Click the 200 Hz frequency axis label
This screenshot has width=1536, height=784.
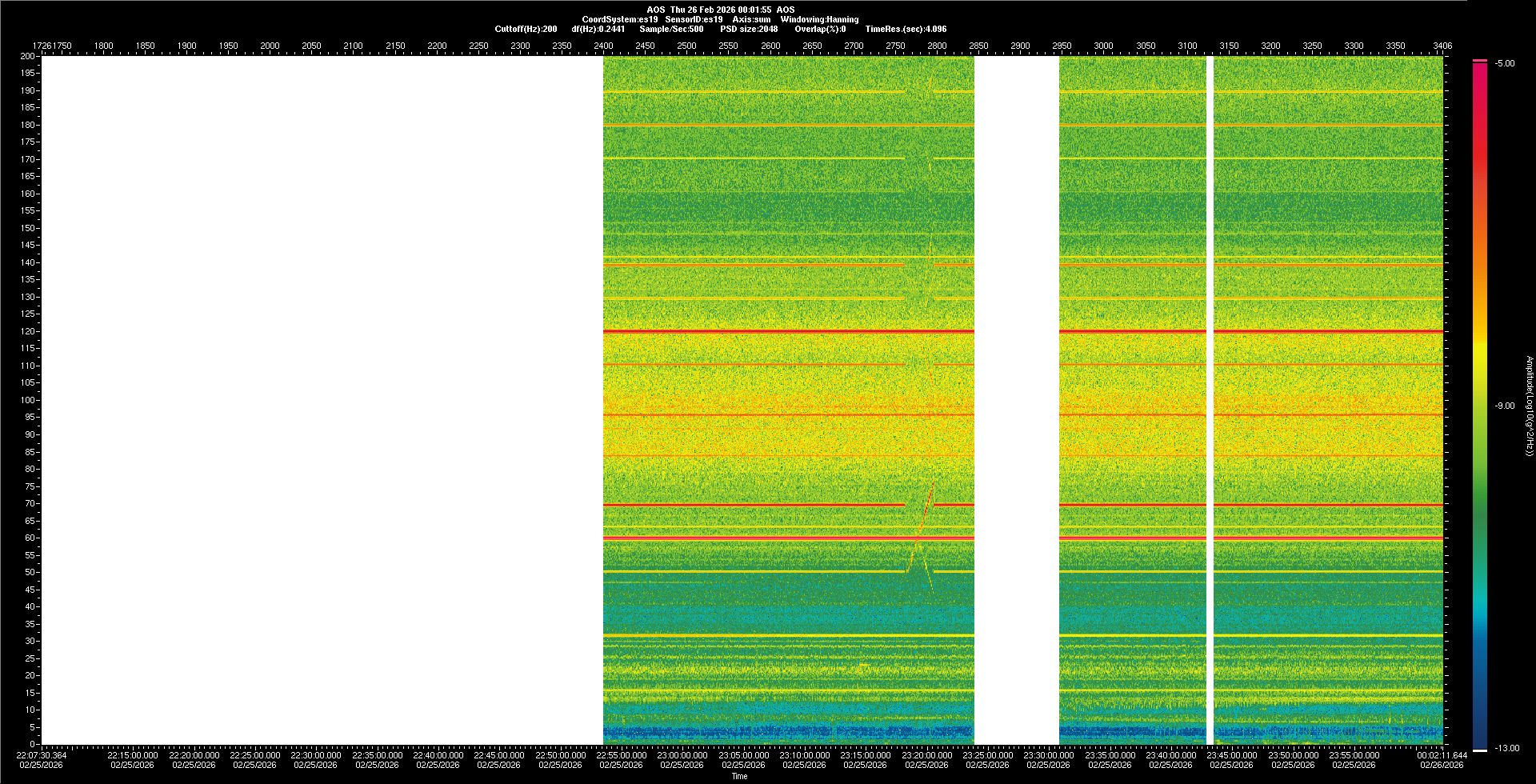pyautogui.click(x=28, y=56)
